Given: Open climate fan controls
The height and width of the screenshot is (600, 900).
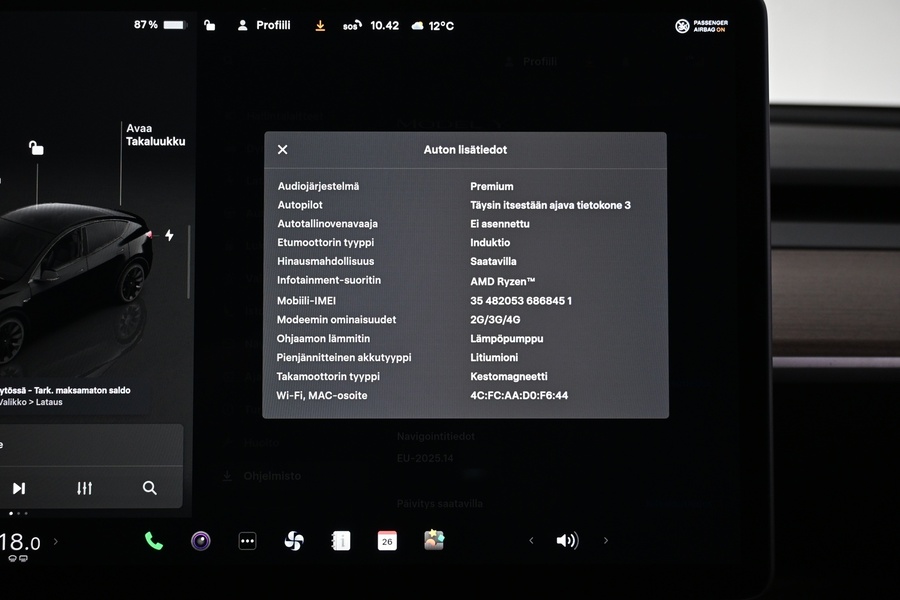Looking at the screenshot, I should pyautogui.click(x=294, y=541).
